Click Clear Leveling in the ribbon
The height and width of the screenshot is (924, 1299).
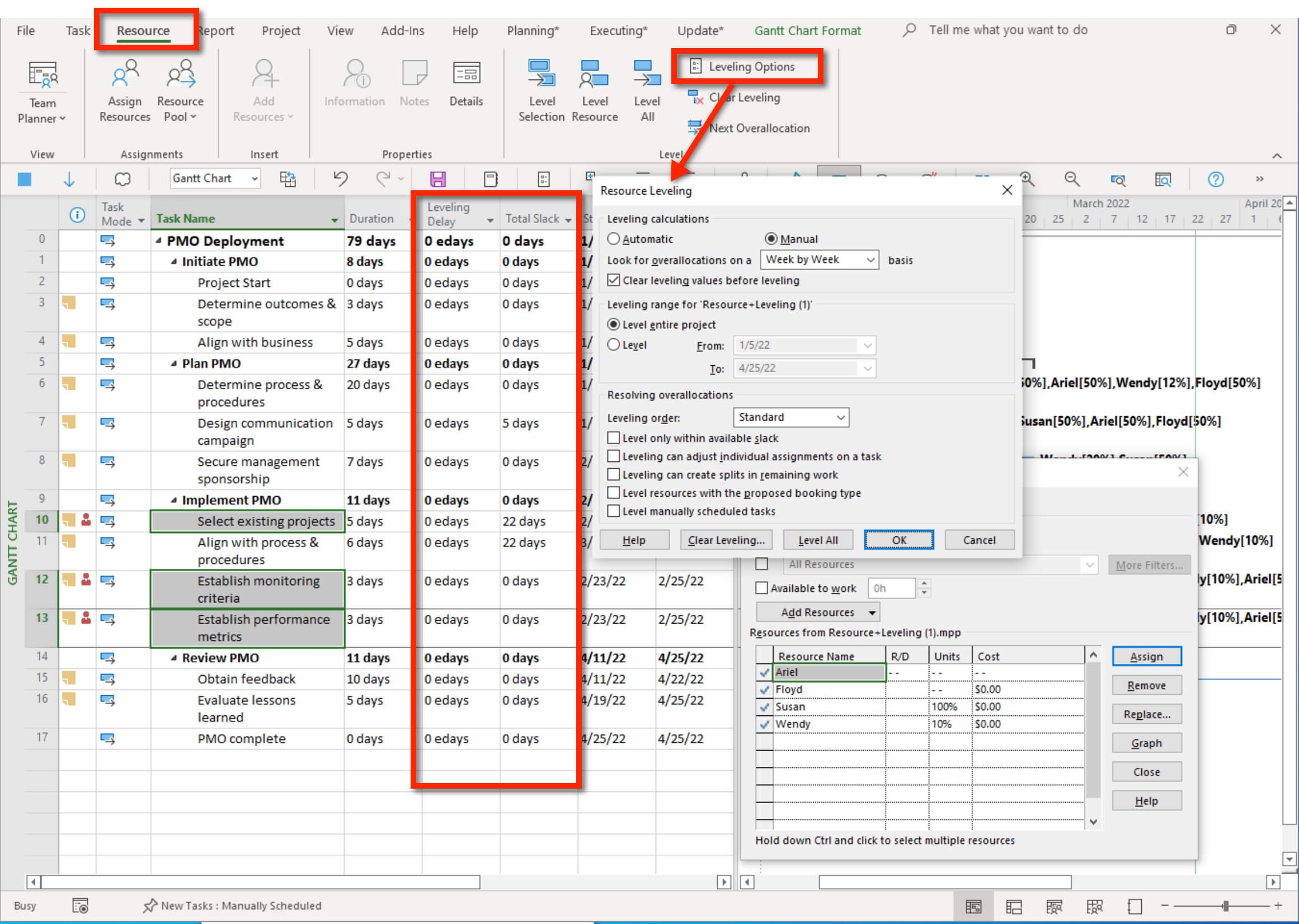click(x=734, y=97)
